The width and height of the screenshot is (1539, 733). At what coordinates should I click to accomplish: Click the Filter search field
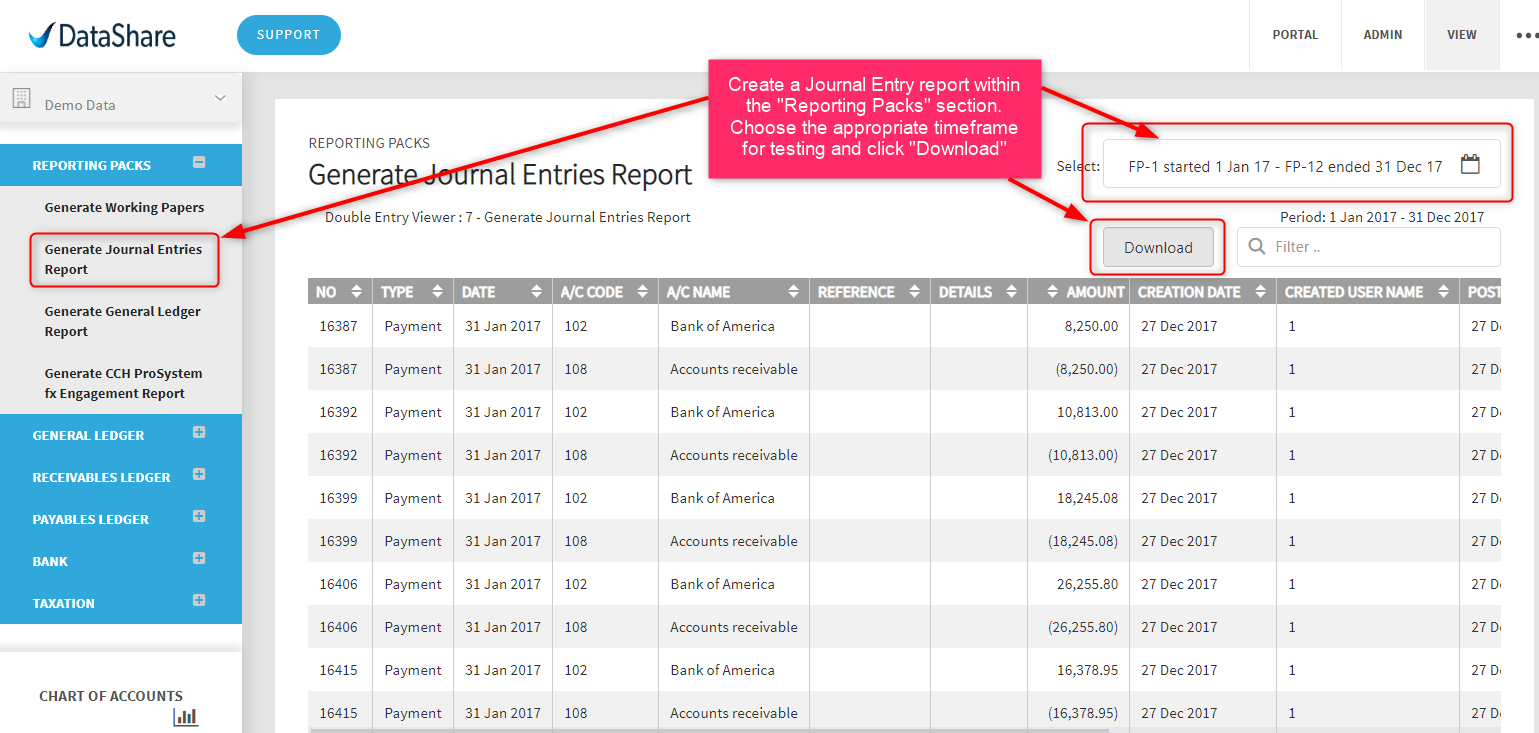click(x=1369, y=247)
